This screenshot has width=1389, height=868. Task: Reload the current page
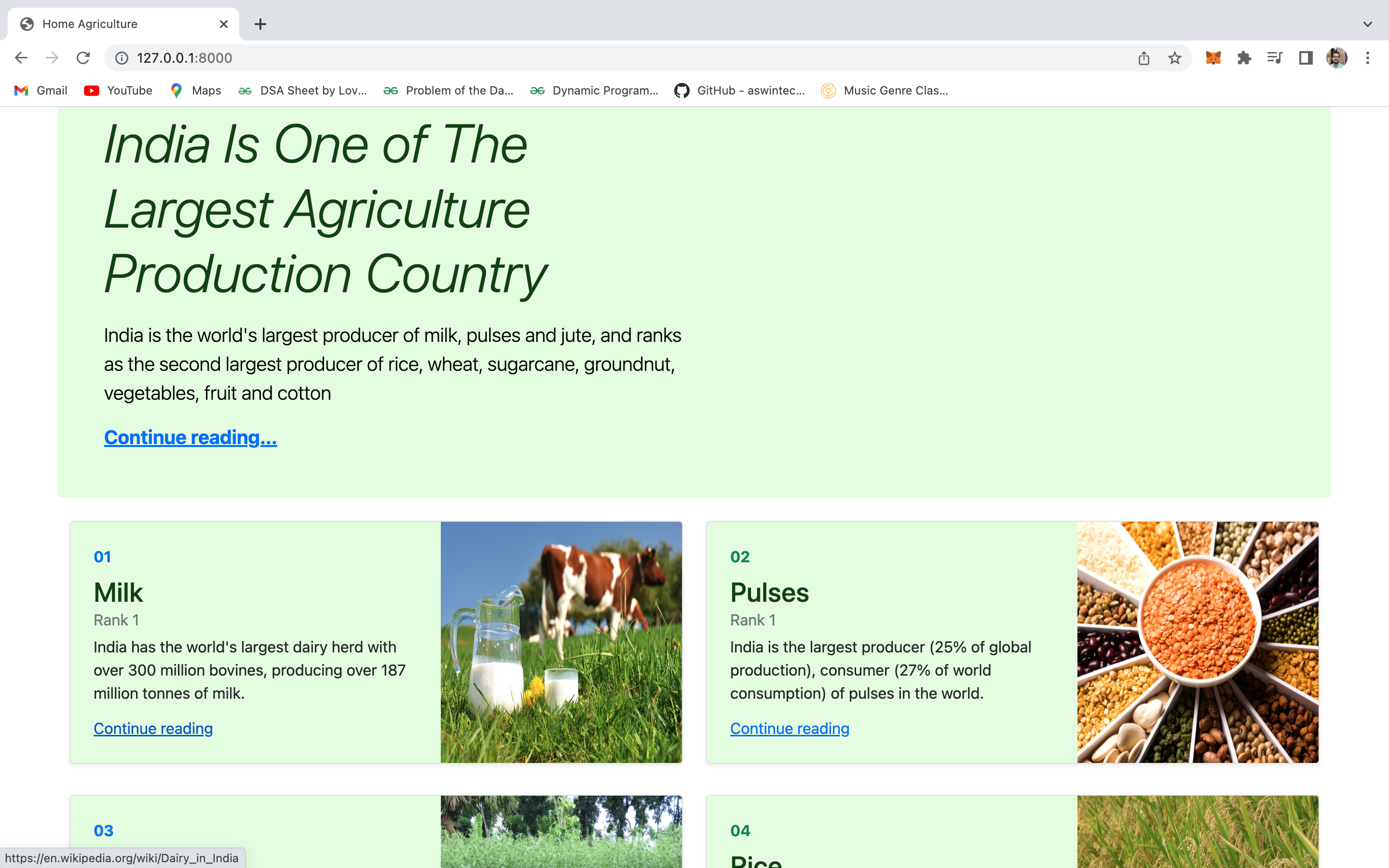(x=83, y=58)
